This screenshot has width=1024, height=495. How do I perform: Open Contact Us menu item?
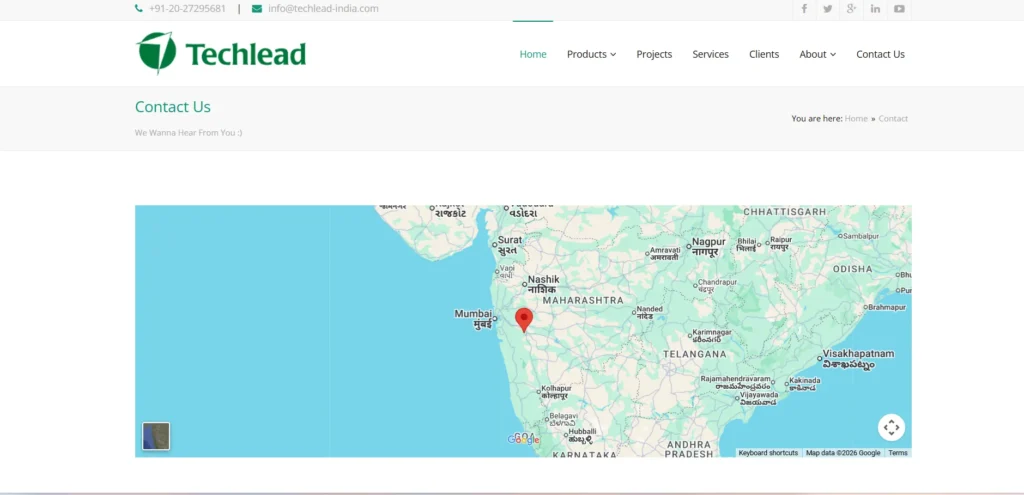pos(880,54)
